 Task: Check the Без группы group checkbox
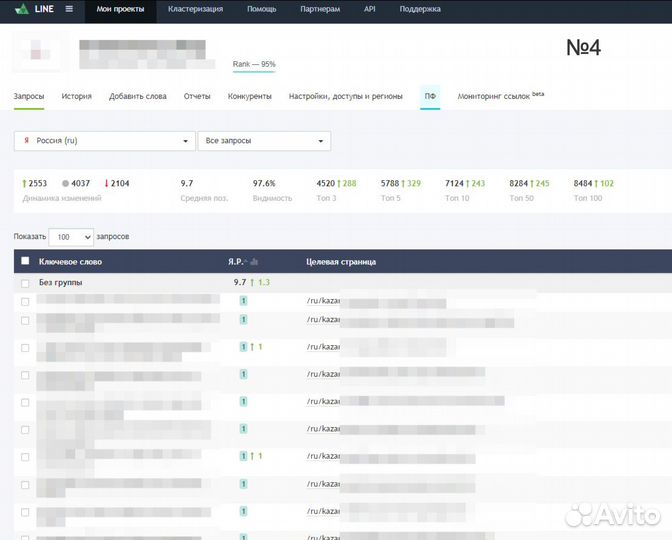click(x=25, y=283)
